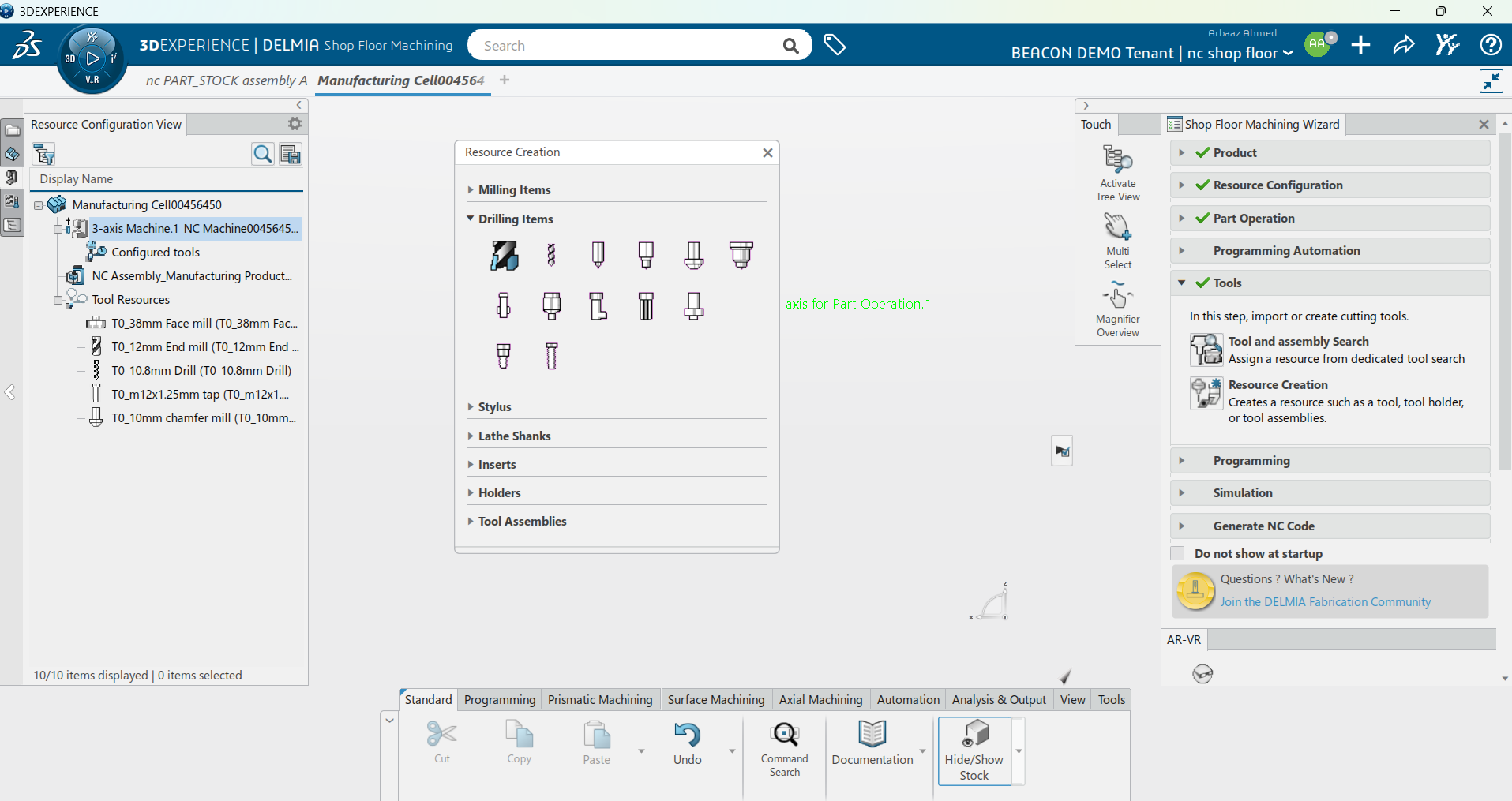Open the Paste options dropdown arrow
This screenshot has height=801, width=1512.
tap(641, 750)
